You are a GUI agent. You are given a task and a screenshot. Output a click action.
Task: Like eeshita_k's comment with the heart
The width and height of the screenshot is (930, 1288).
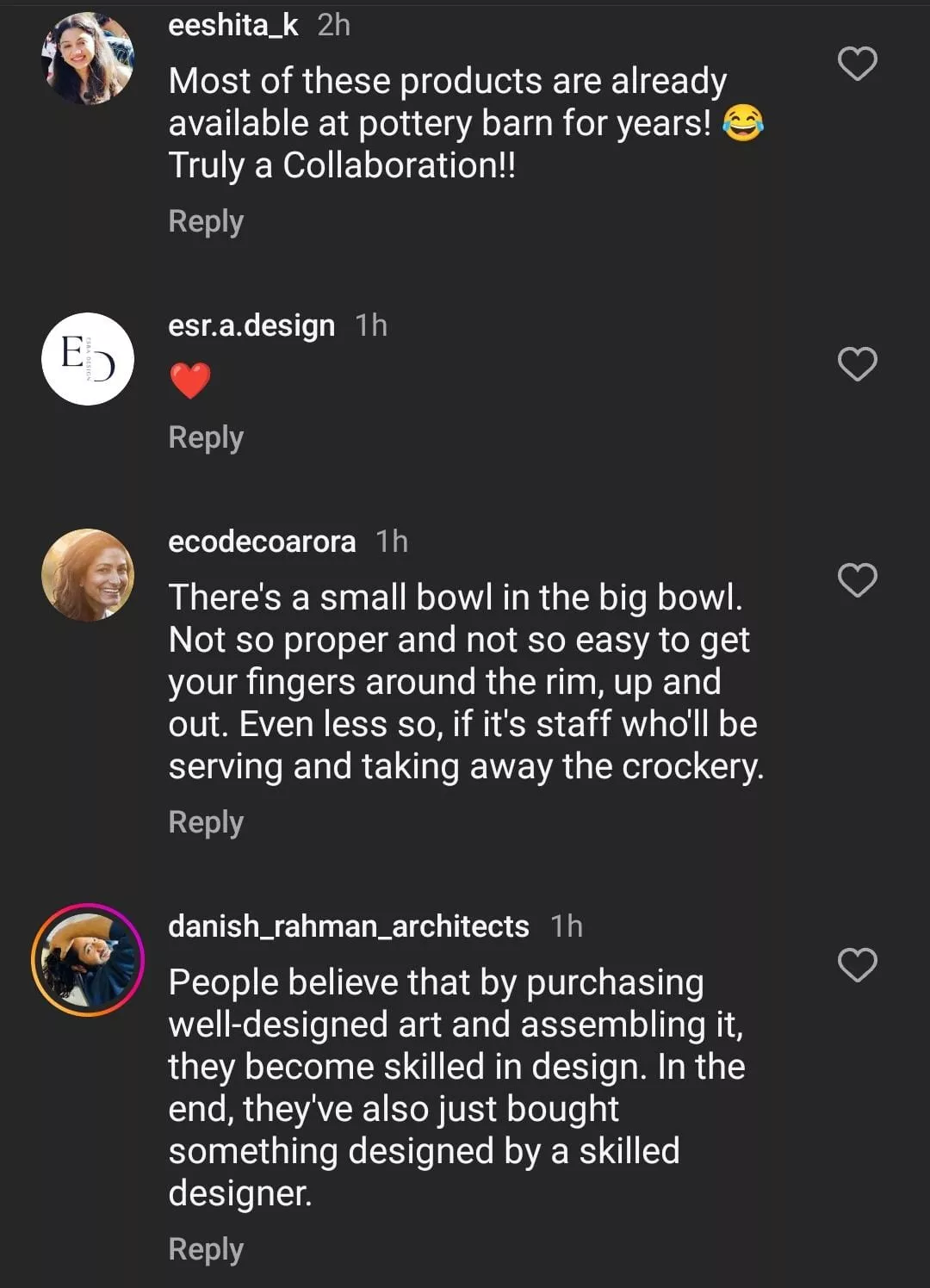tap(857, 64)
